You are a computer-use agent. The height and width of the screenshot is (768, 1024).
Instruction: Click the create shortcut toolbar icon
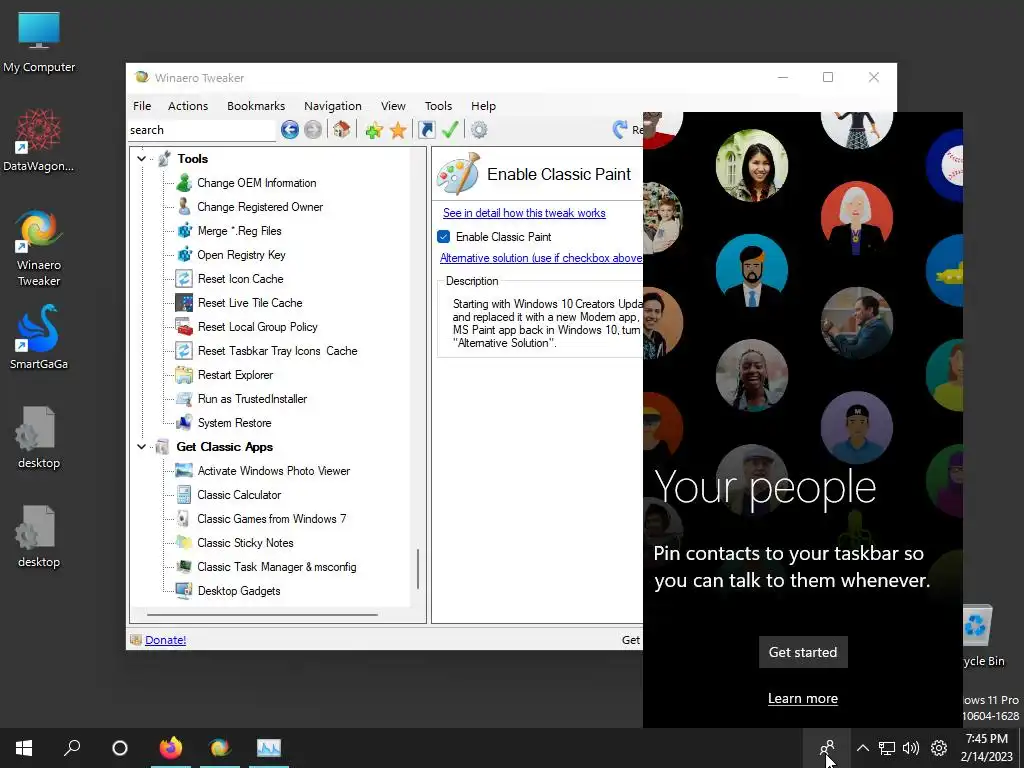pos(426,130)
